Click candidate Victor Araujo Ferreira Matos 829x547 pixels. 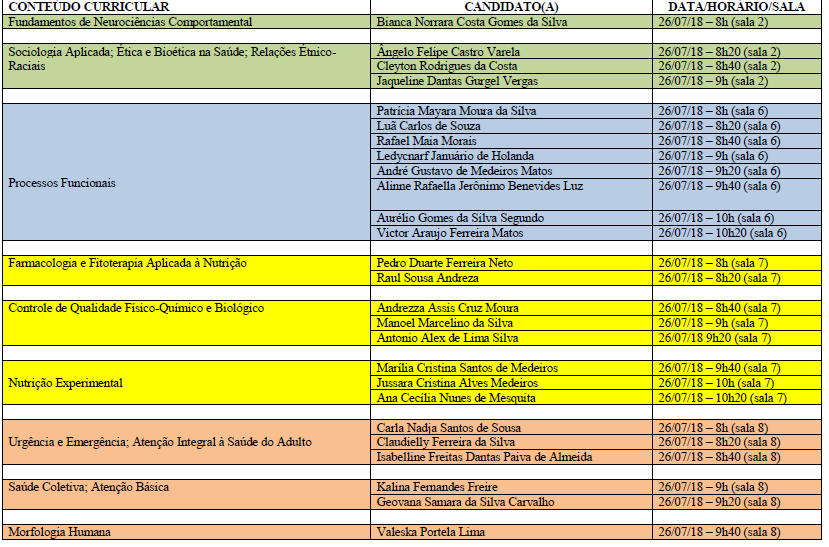tap(511, 233)
